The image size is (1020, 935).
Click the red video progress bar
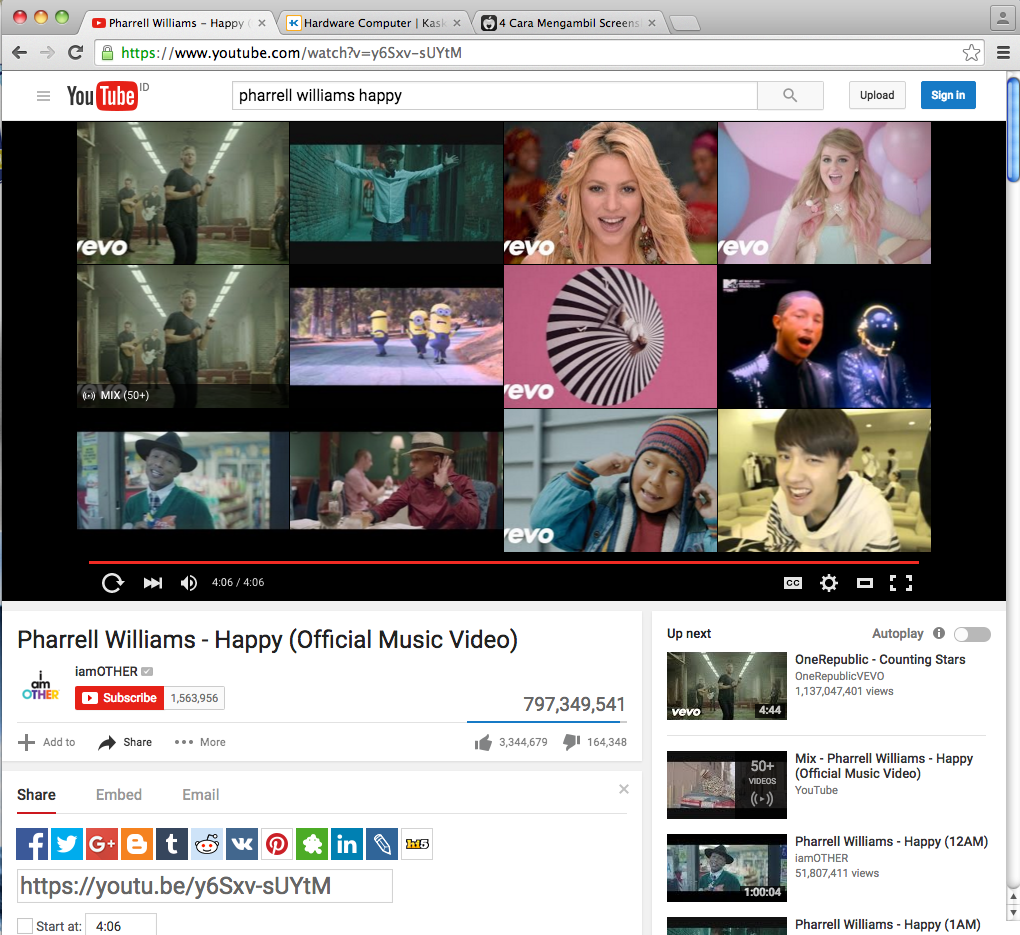click(x=503, y=562)
